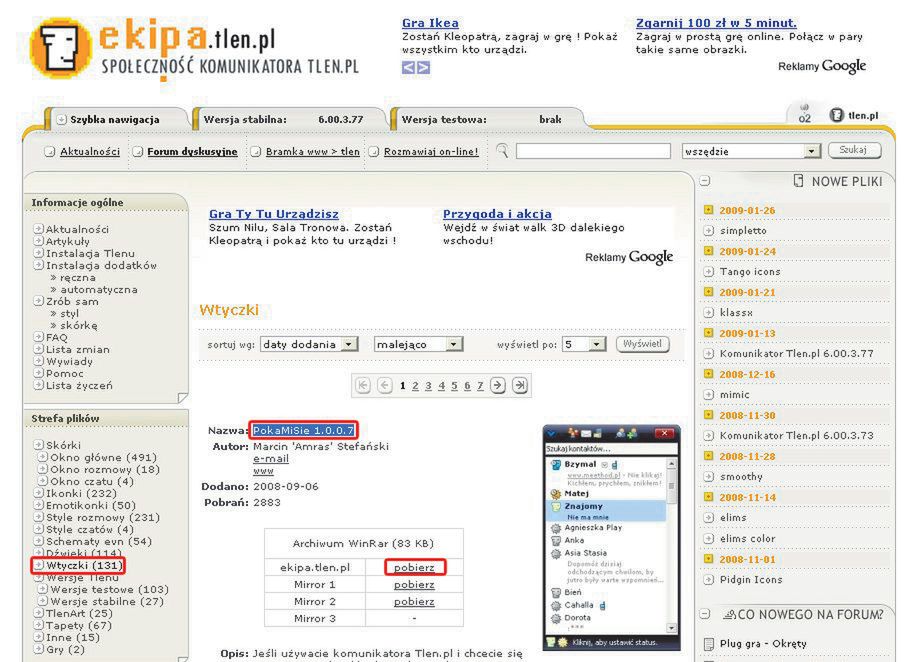Click arrow icon beside Pidgin Icons
Image resolution: width=917 pixels, height=662 pixels.
point(709,580)
